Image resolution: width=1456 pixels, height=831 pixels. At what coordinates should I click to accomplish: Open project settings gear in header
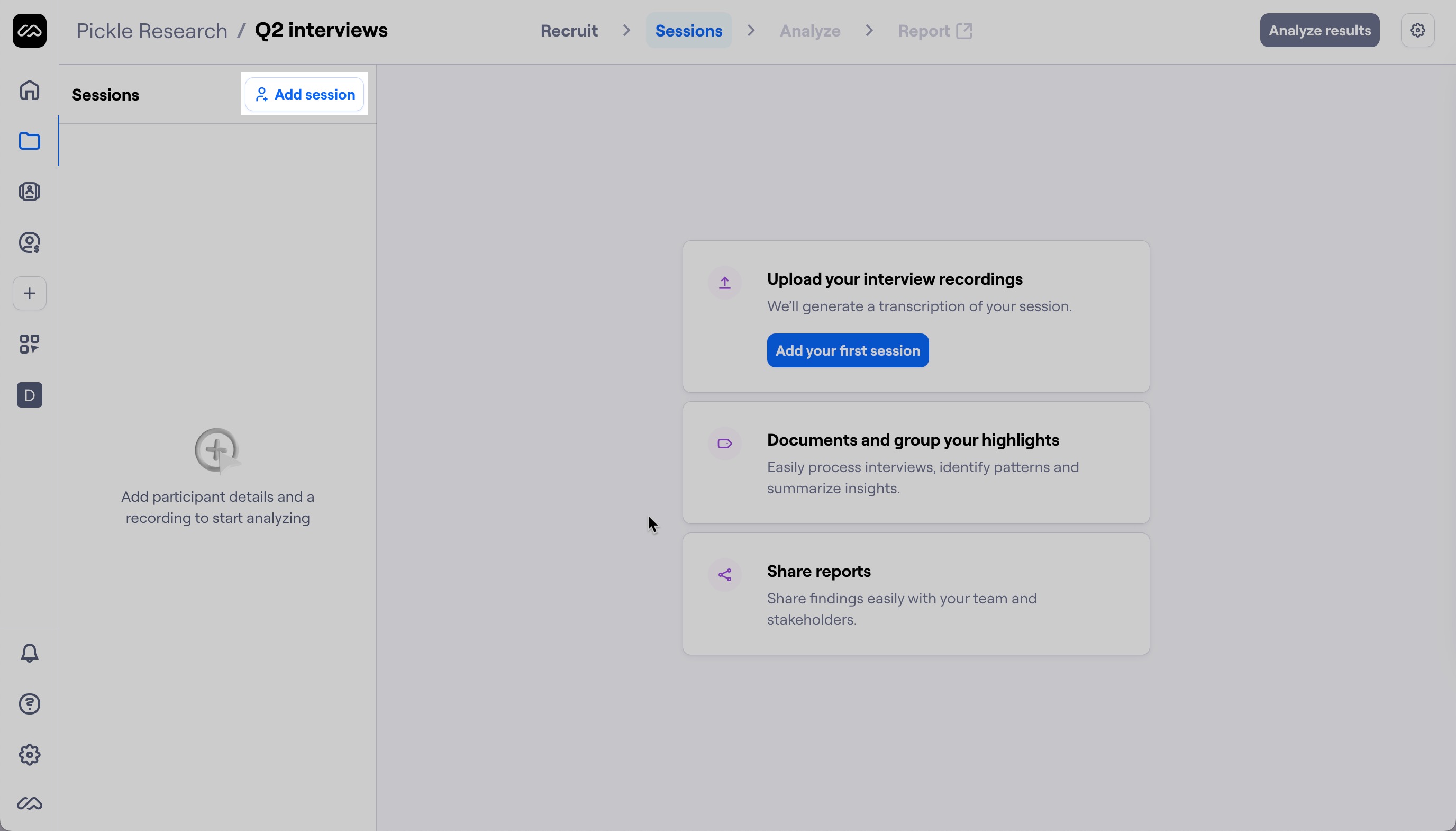(1417, 31)
